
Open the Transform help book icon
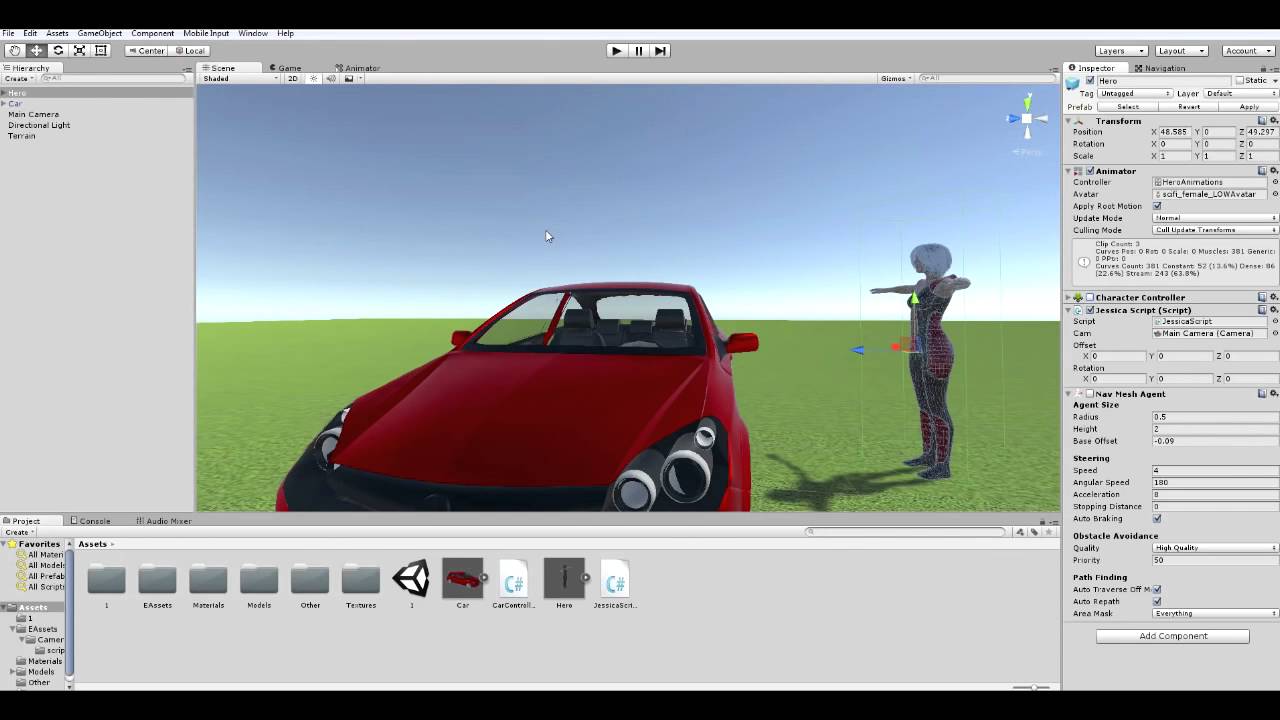coord(1262,121)
